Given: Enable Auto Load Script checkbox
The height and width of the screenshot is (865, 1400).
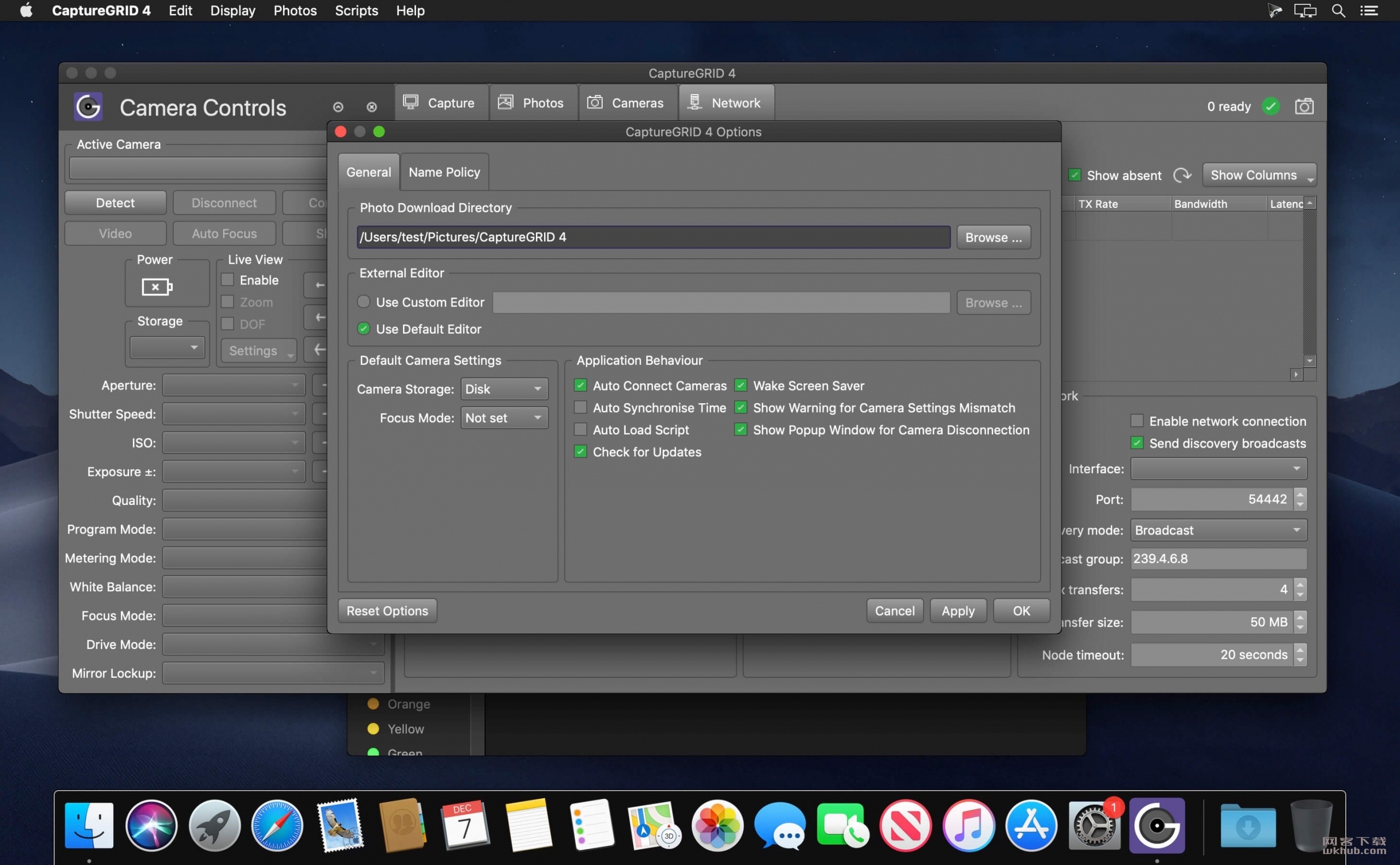Looking at the screenshot, I should [580, 429].
